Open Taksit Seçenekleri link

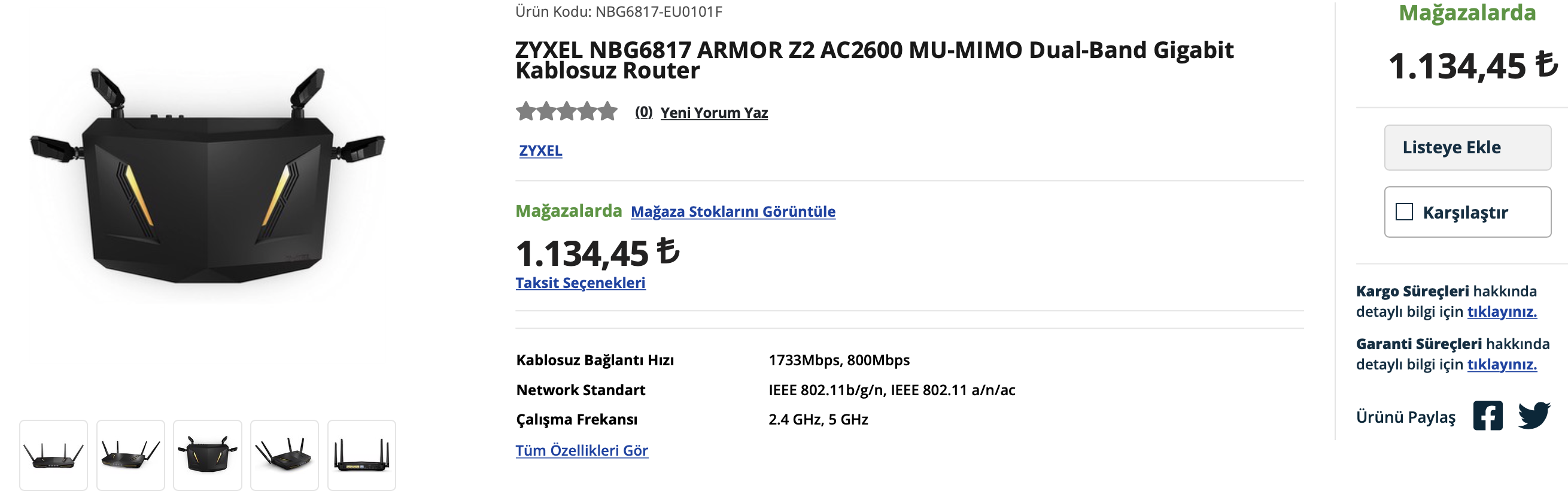point(581,283)
